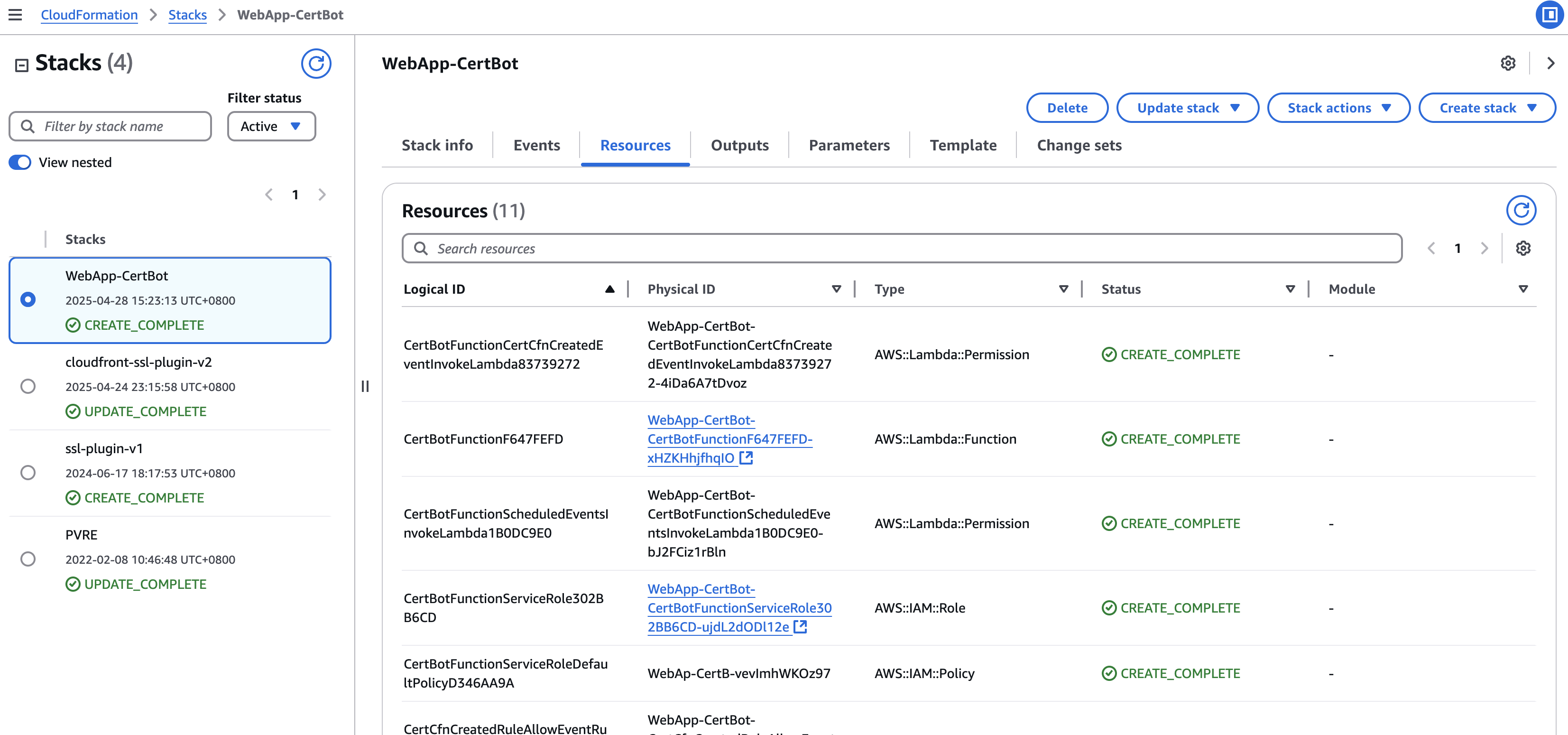Switch to the Template tab

963,146
